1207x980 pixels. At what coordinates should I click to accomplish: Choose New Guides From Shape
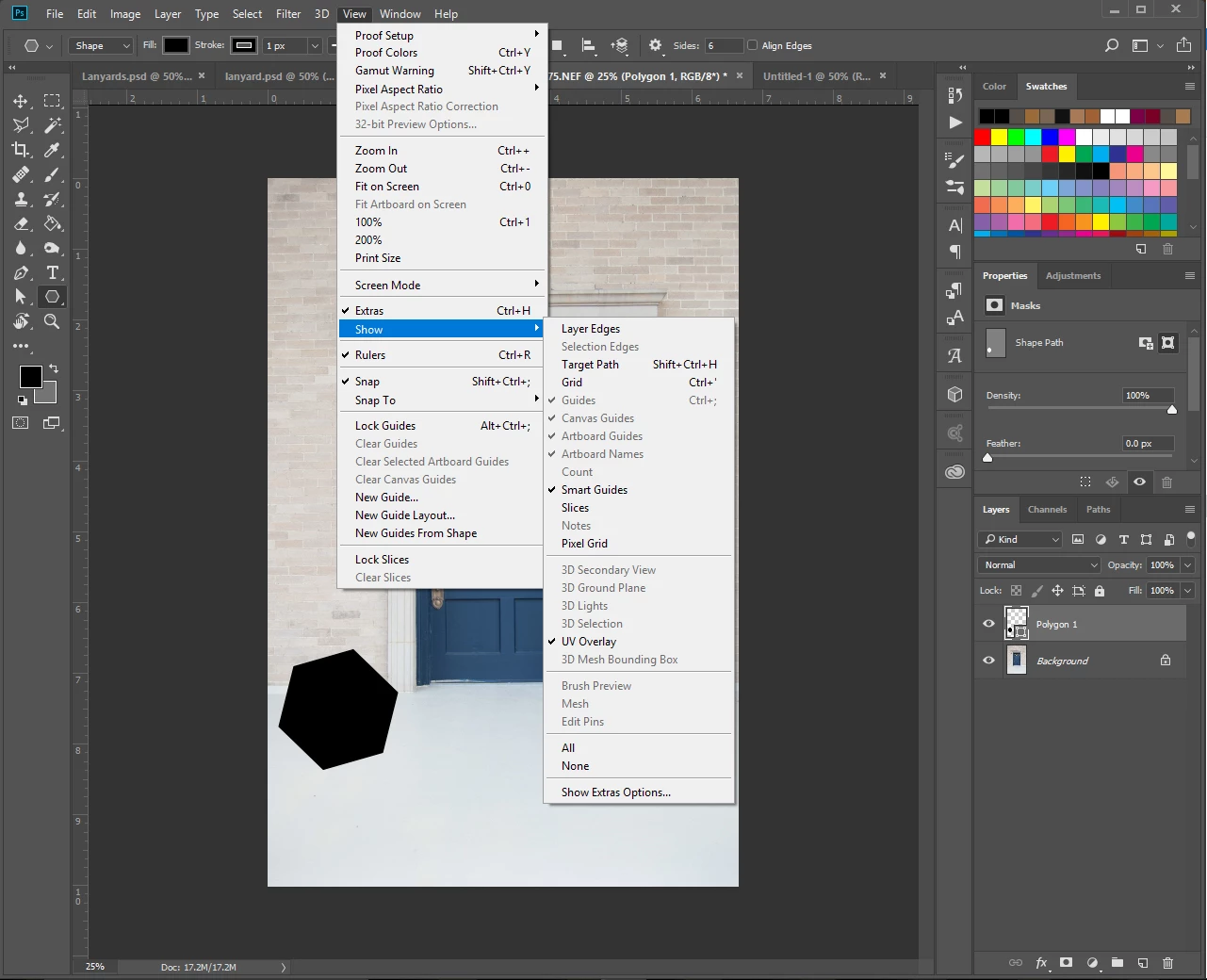click(x=441, y=533)
